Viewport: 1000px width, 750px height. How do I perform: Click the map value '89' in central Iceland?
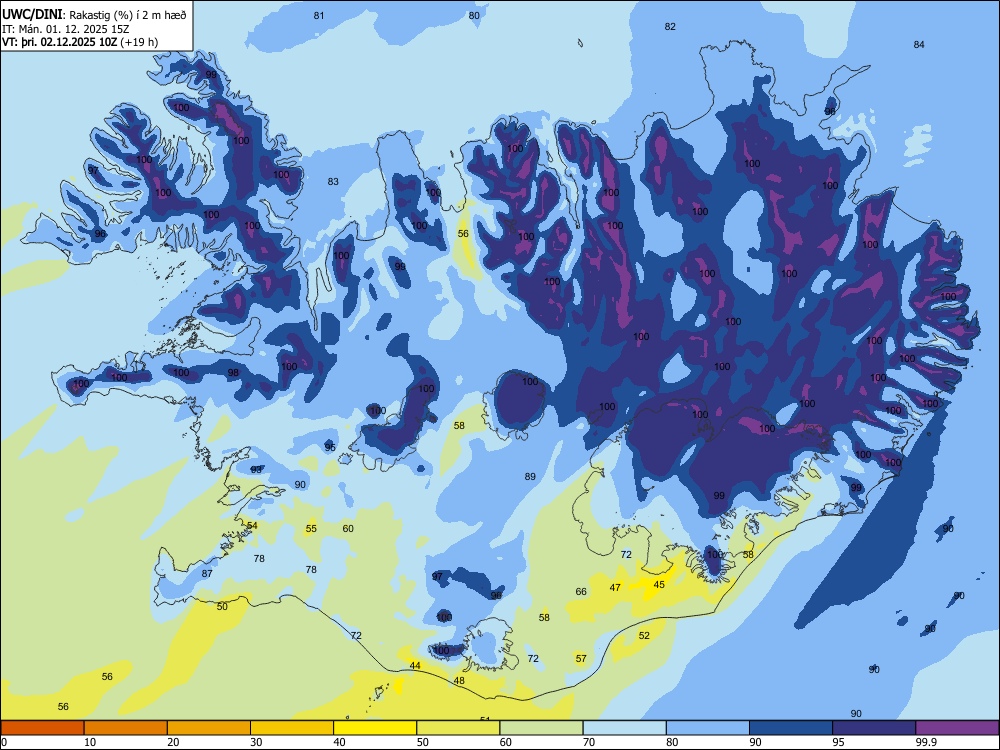(x=530, y=476)
